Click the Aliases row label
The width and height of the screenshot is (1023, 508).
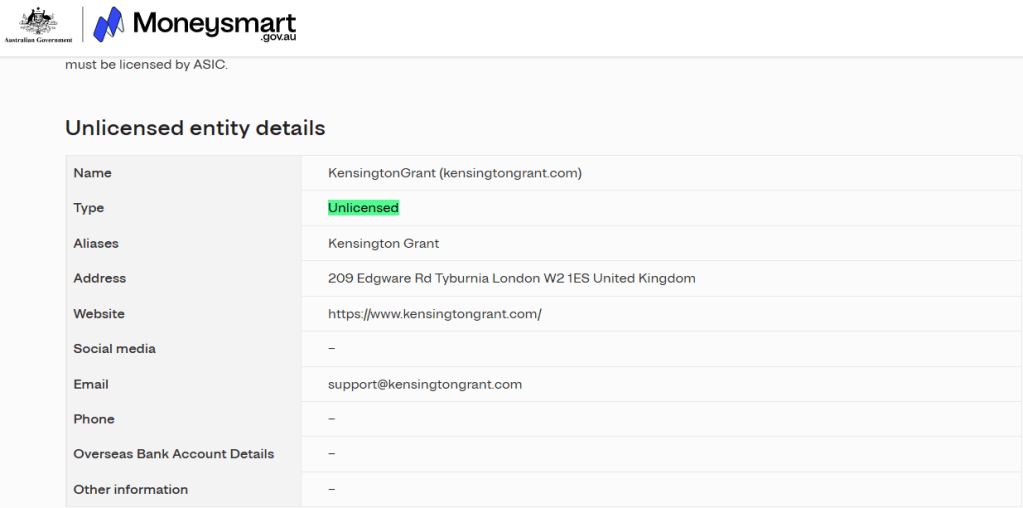(95, 243)
